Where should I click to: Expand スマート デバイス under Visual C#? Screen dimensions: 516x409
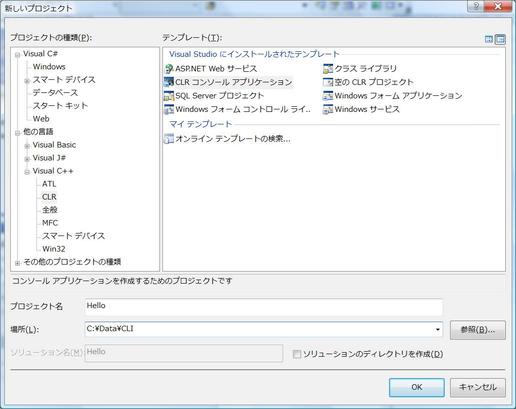point(27,81)
